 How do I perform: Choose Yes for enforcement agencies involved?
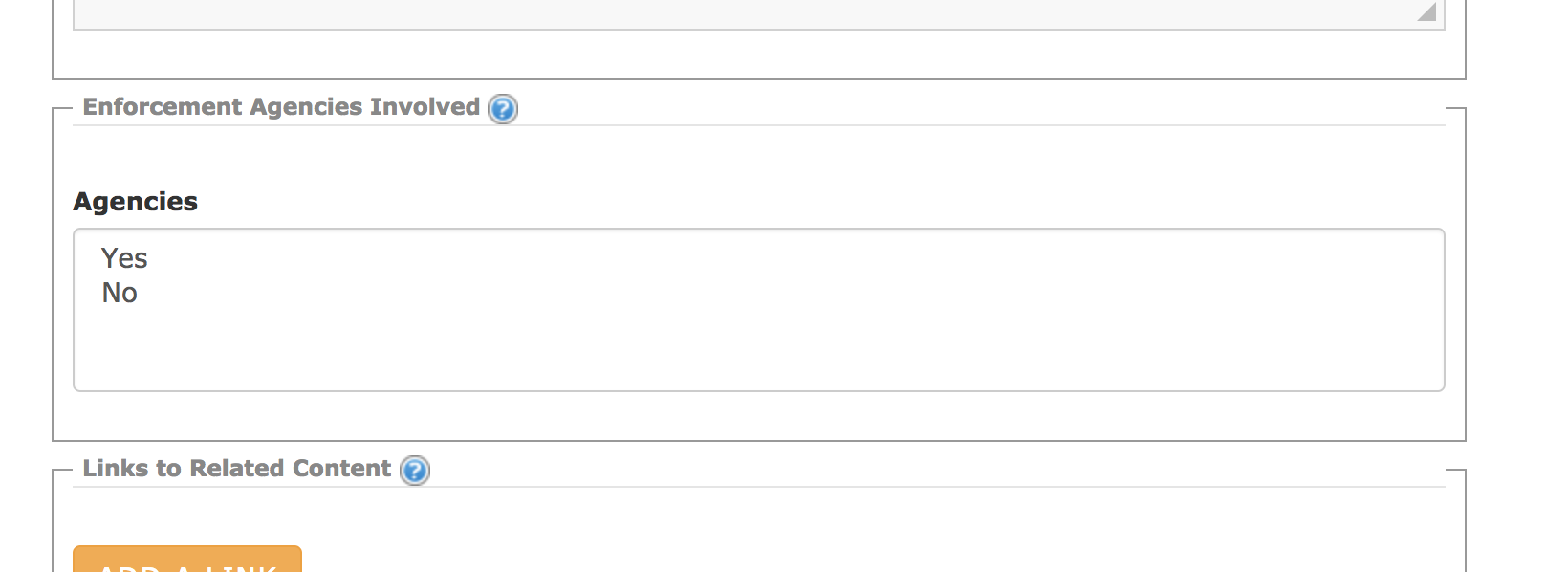tap(125, 258)
